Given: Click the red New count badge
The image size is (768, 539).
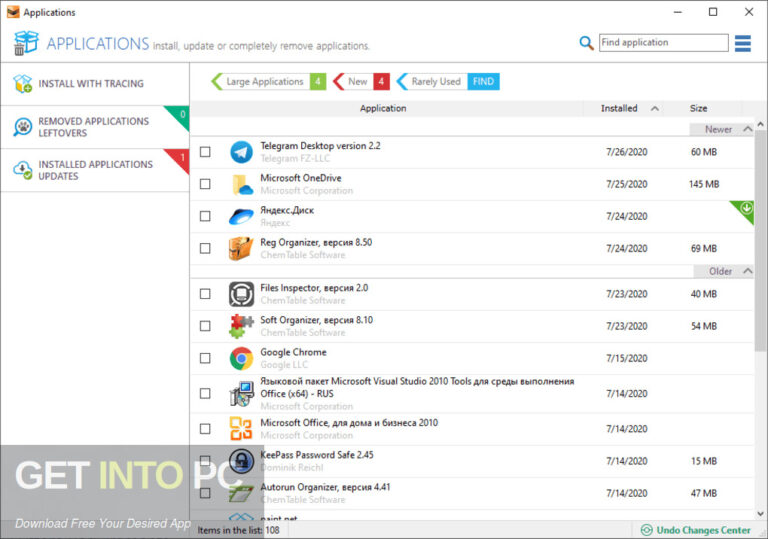Looking at the screenshot, I should pos(382,81).
